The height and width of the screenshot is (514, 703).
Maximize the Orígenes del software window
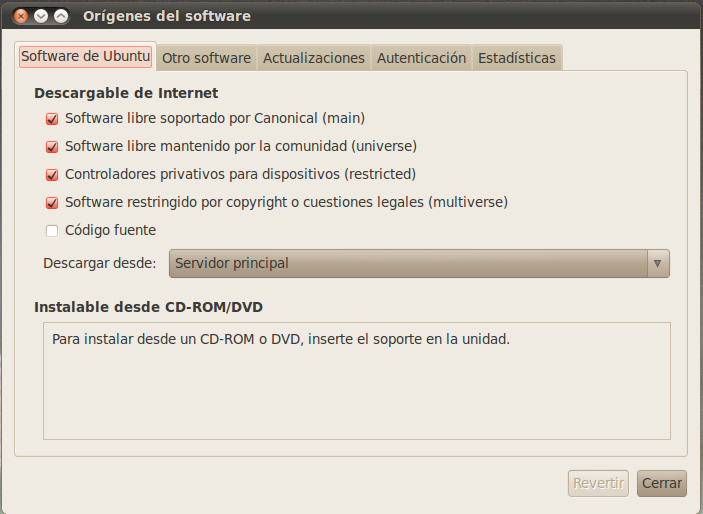(61, 16)
